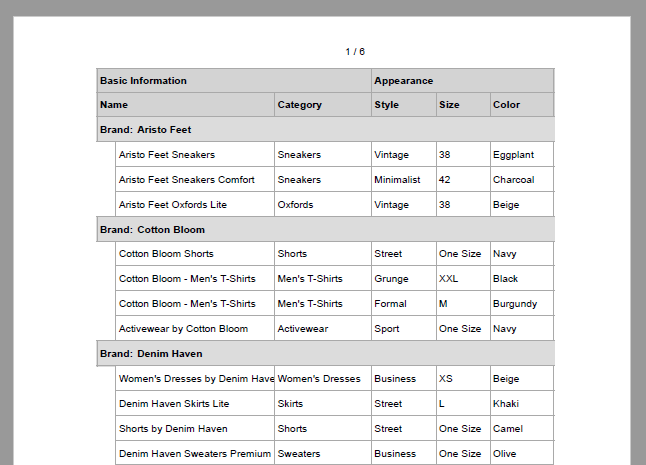Image resolution: width=646 pixels, height=465 pixels.
Task: Select the Name column header
Action: [x=186, y=105]
